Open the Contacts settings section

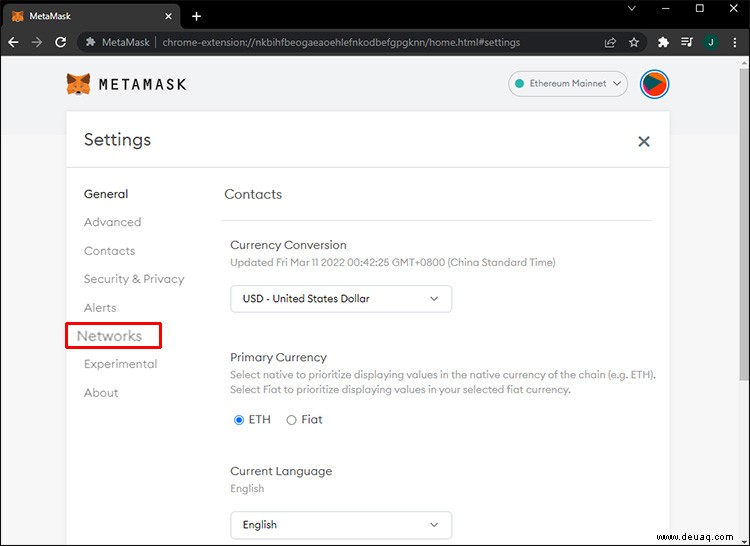click(x=110, y=251)
